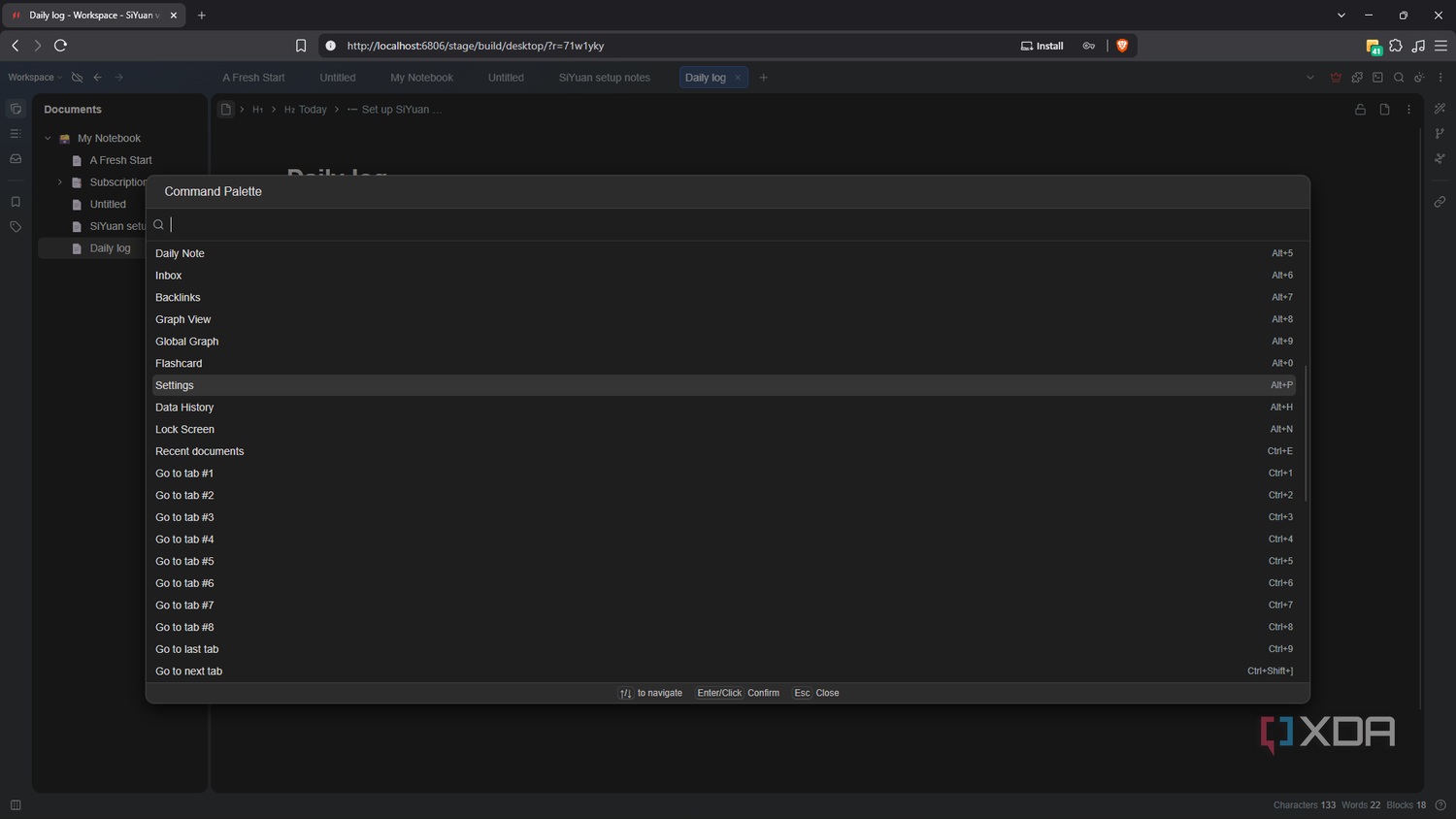Viewport: 1456px width, 819px height.
Task: Go back with the SiYuan back arrow
Action: 97,78
